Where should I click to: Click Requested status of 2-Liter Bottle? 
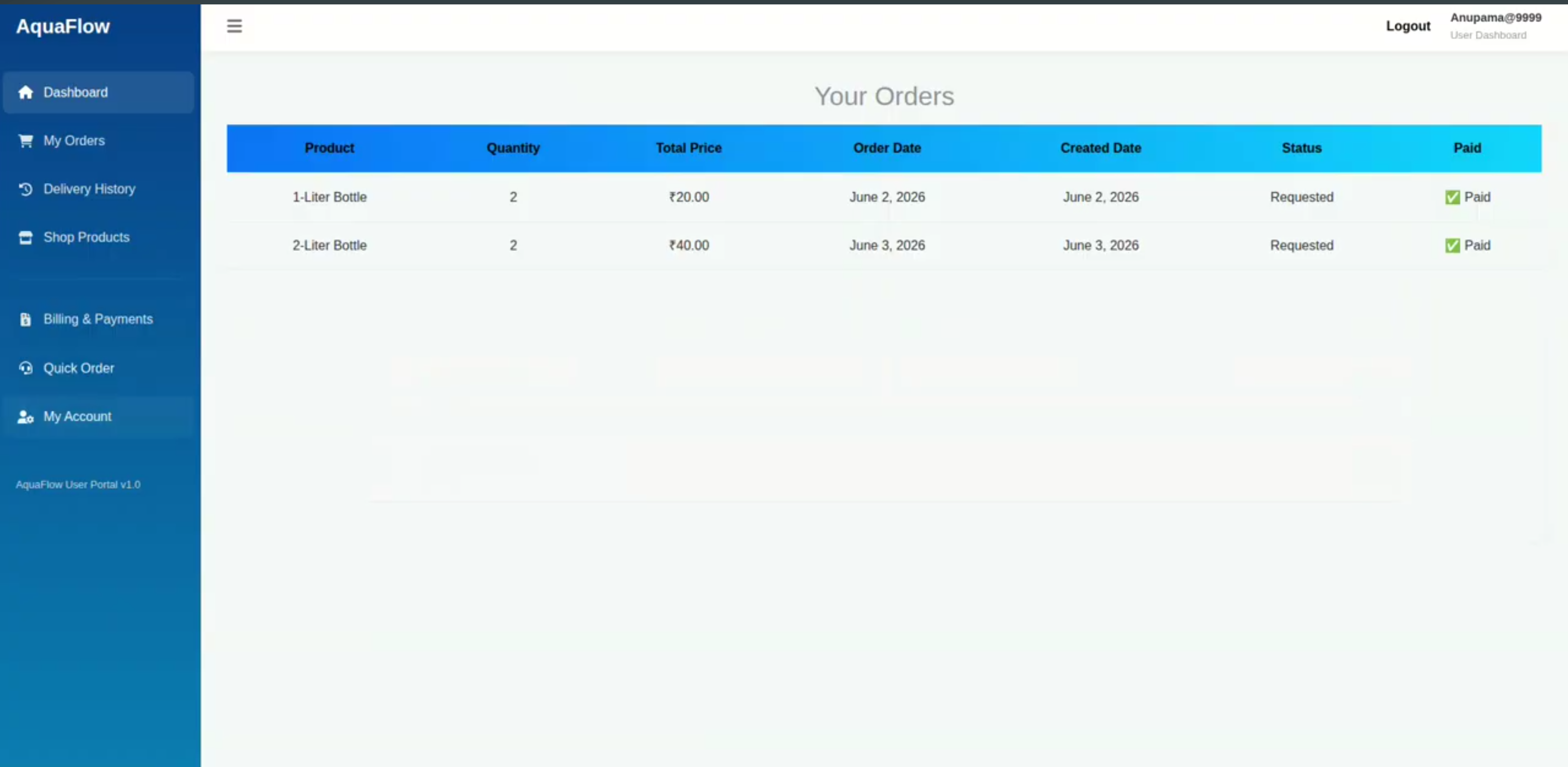(x=1301, y=246)
